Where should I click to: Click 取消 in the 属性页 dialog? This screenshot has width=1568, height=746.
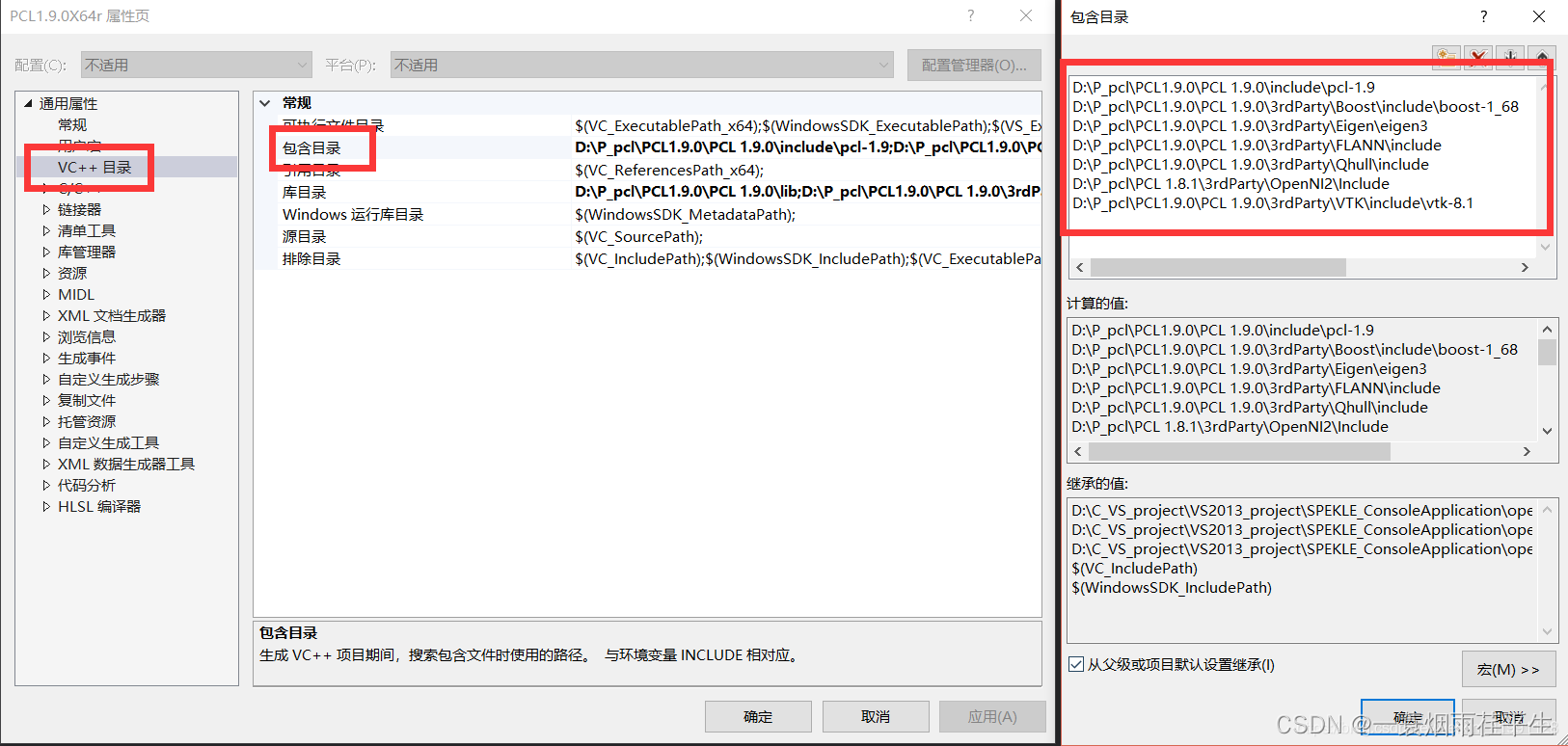pos(876,716)
